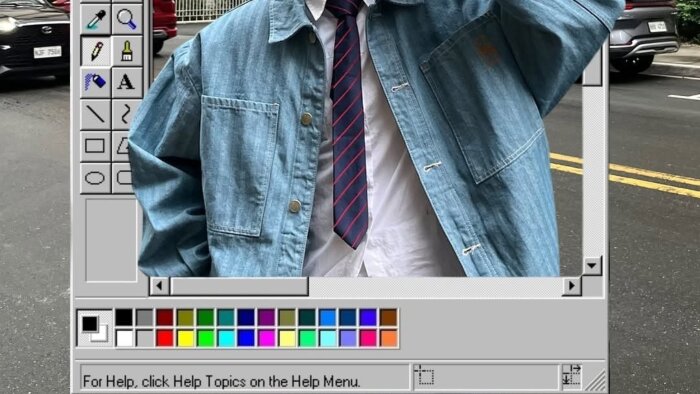Pick the dark red (maroon) swatch

165,317
